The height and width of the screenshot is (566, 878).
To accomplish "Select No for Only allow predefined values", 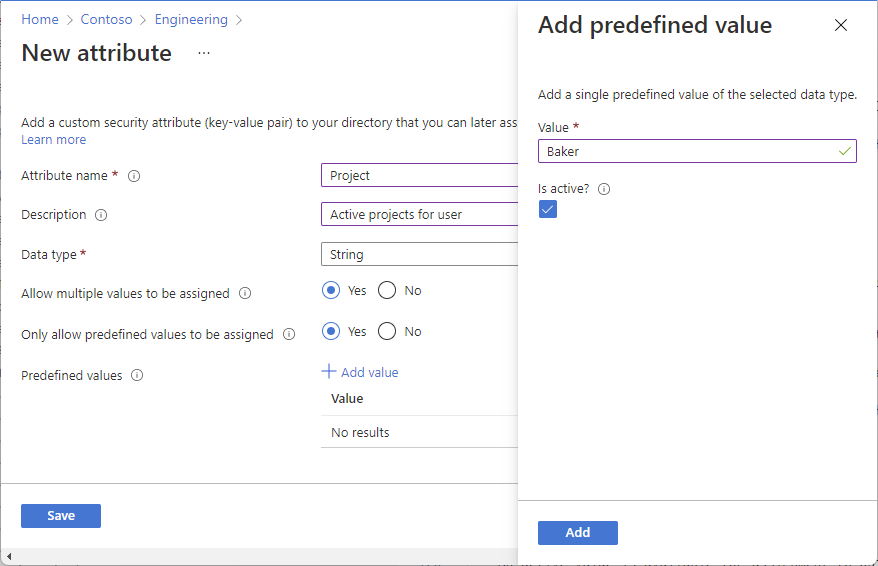I will point(387,331).
